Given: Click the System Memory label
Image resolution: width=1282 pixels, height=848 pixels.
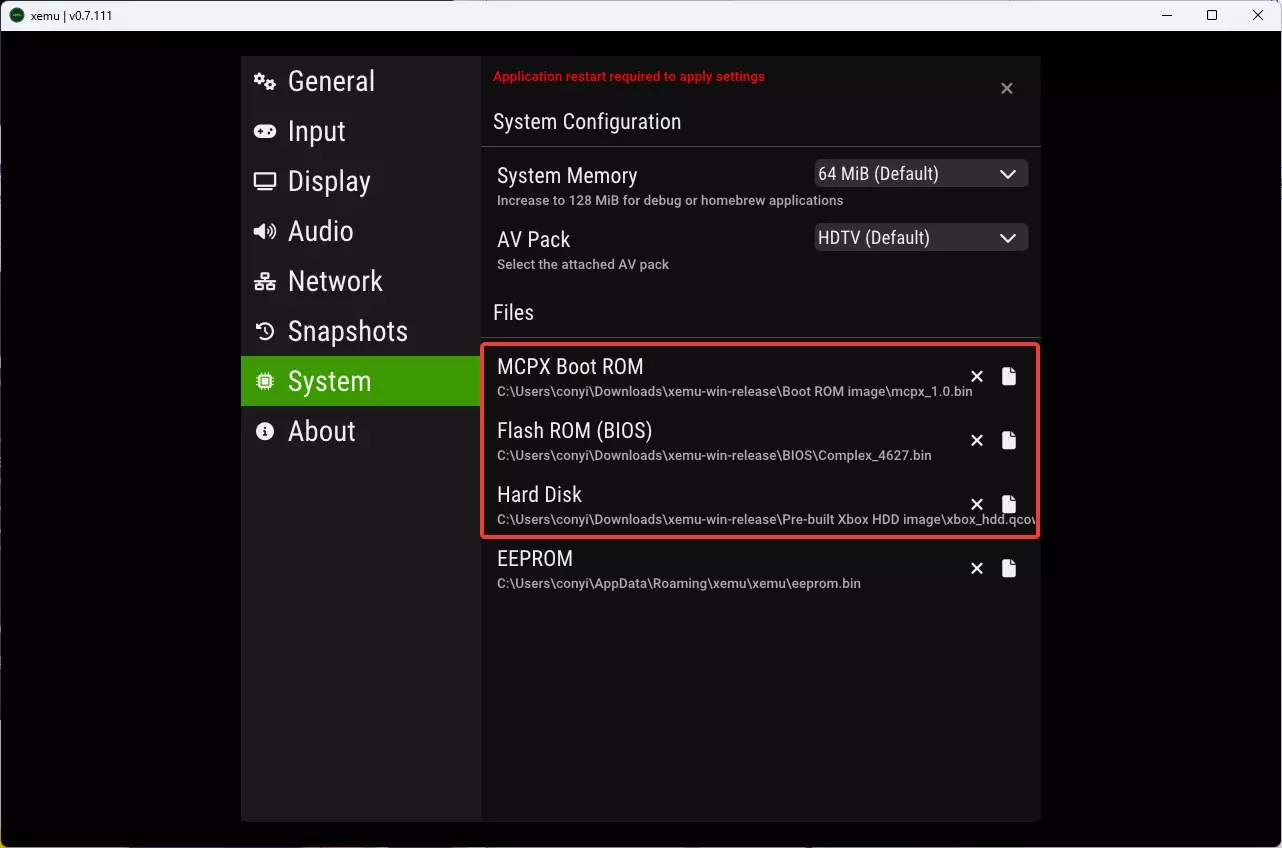Looking at the screenshot, I should (x=567, y=176).
